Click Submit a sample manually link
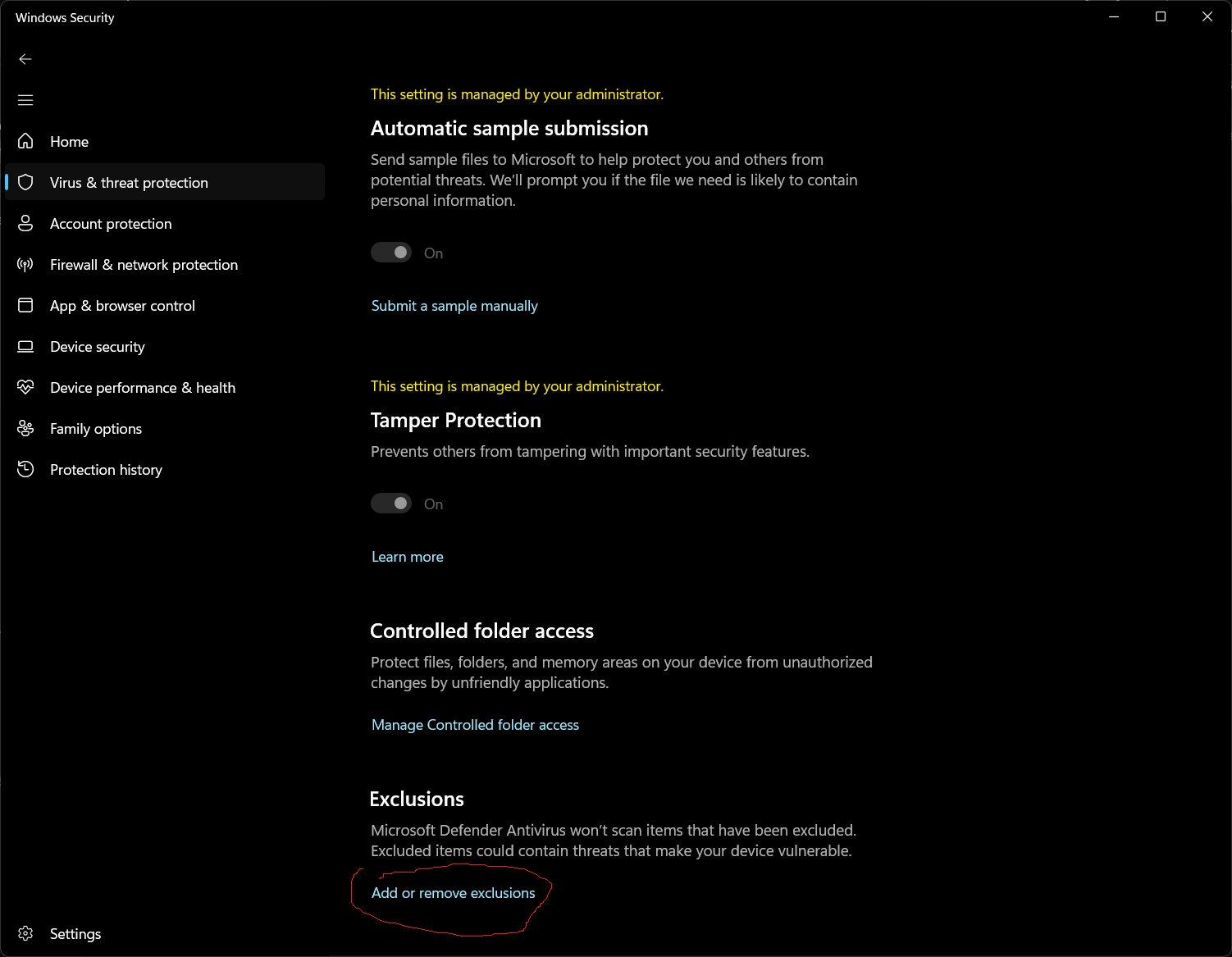 coord(454,306)
